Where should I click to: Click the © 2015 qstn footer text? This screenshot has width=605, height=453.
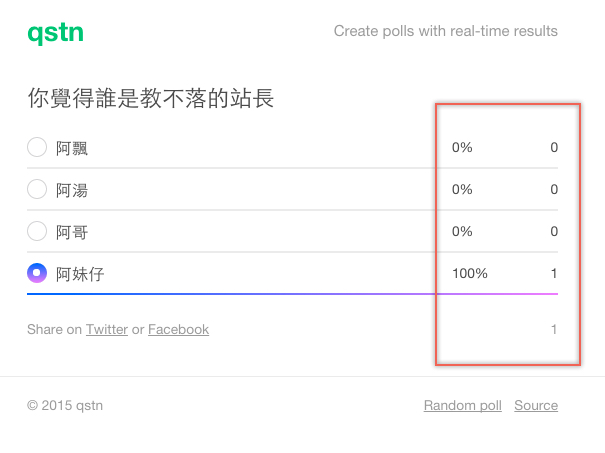coord(65,405)
